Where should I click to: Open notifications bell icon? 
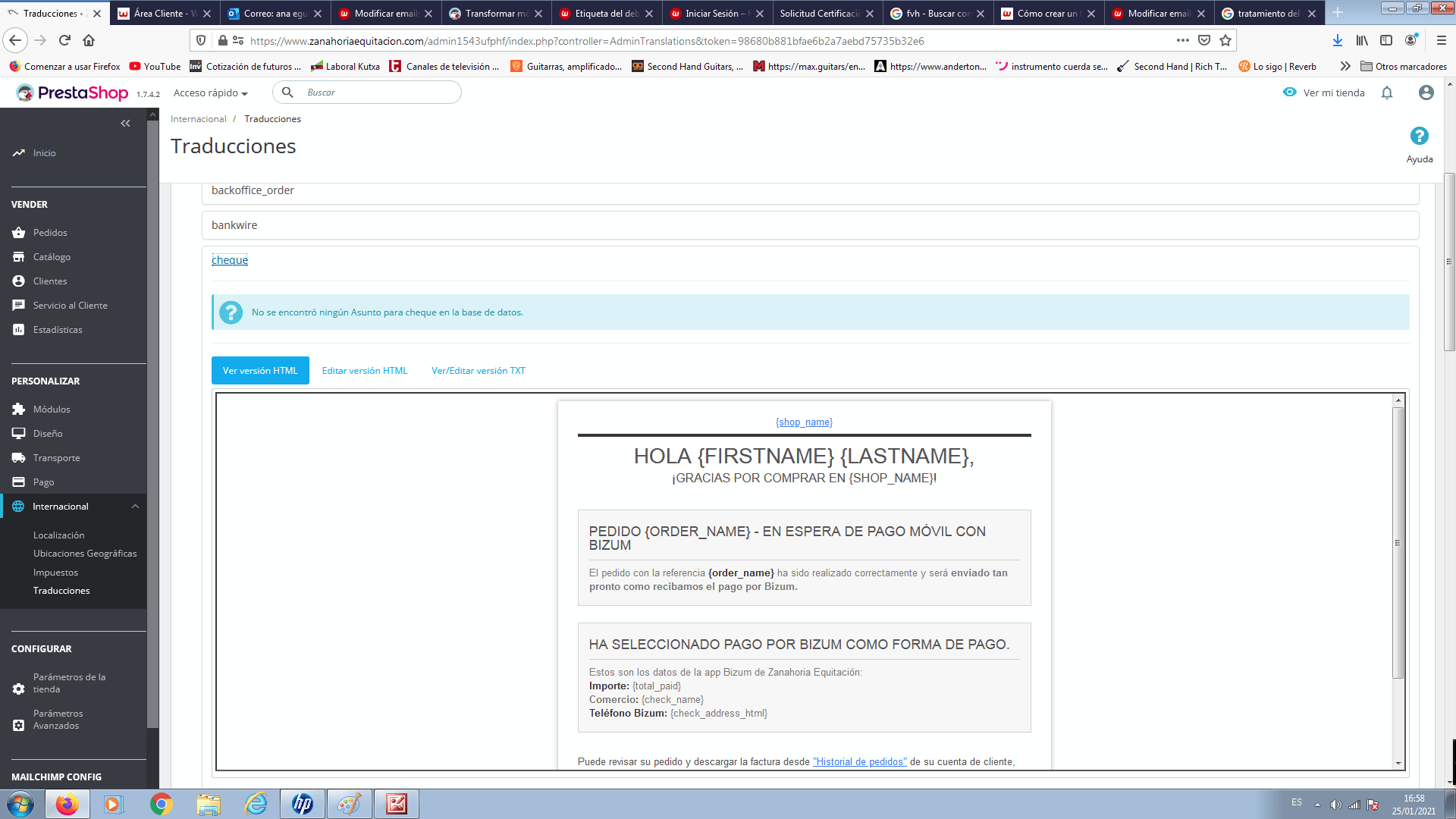pos(1387,93)
